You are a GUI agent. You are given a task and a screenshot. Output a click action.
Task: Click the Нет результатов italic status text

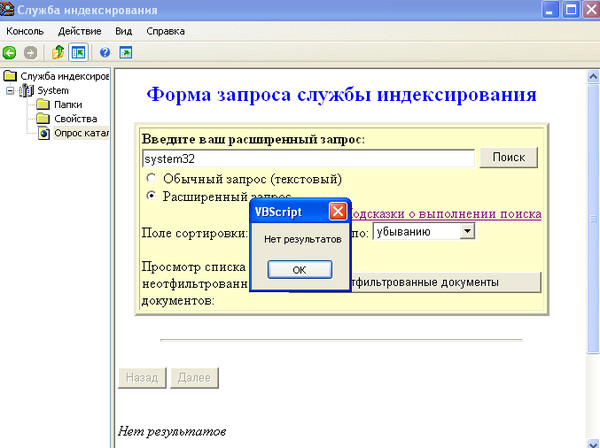point(172,431)
